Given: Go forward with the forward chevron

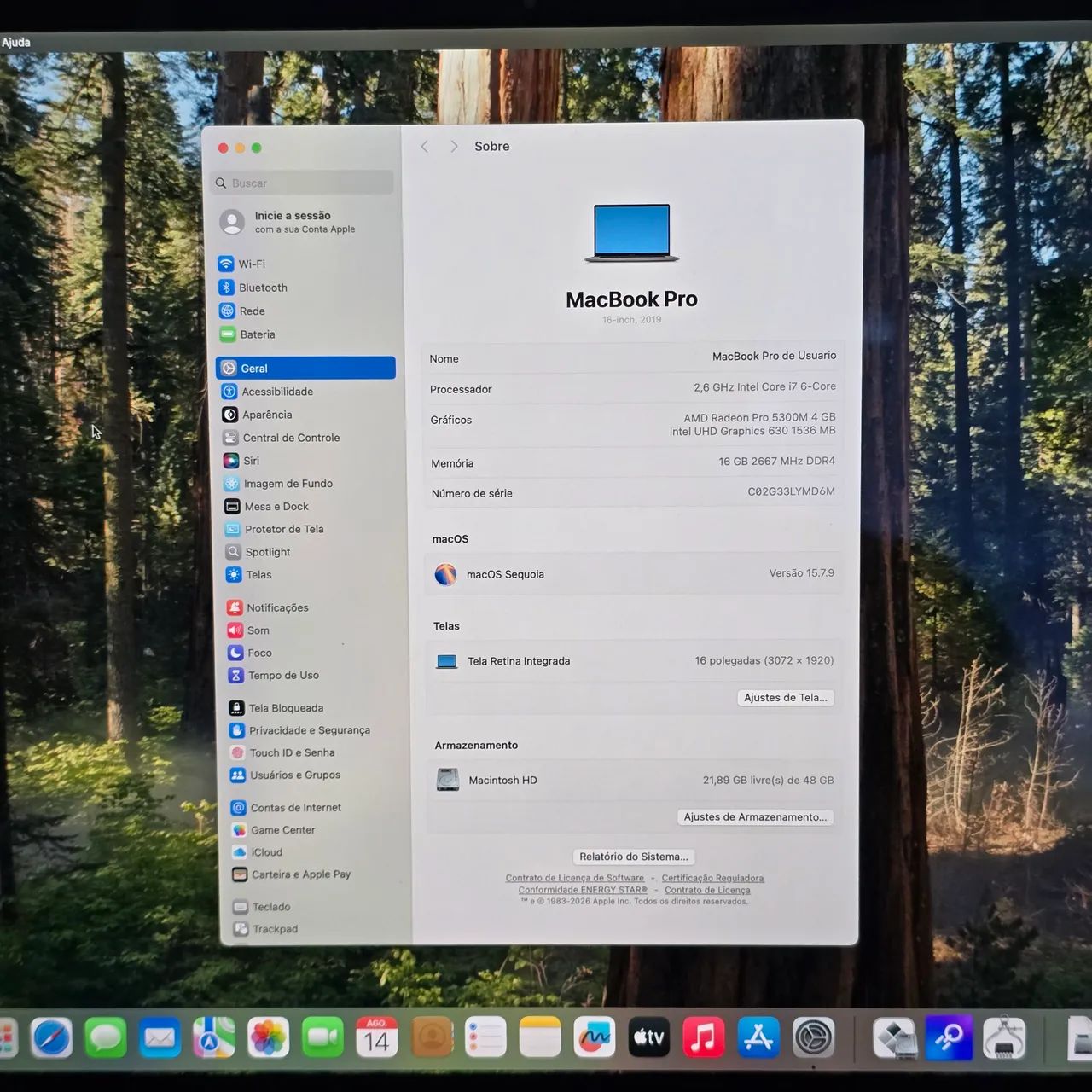Looking at the screenshot, I should [454, 147].
